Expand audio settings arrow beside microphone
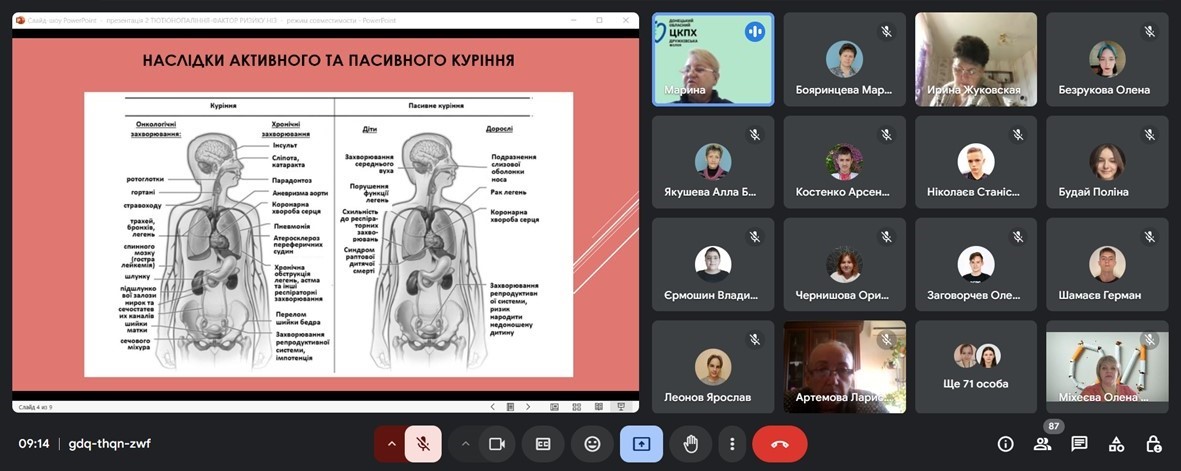Viewport: 1181px width, 471px height. coord(390,444)
